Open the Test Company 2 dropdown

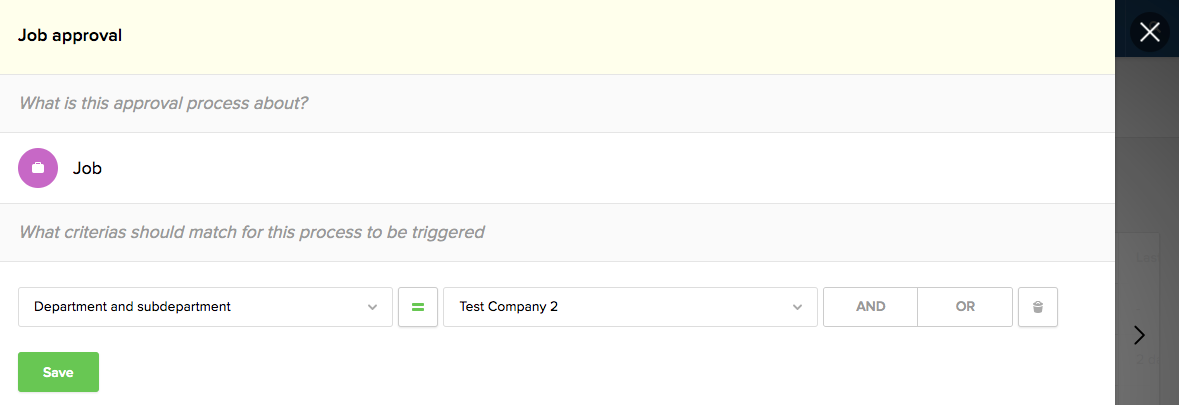pos(630,307)
